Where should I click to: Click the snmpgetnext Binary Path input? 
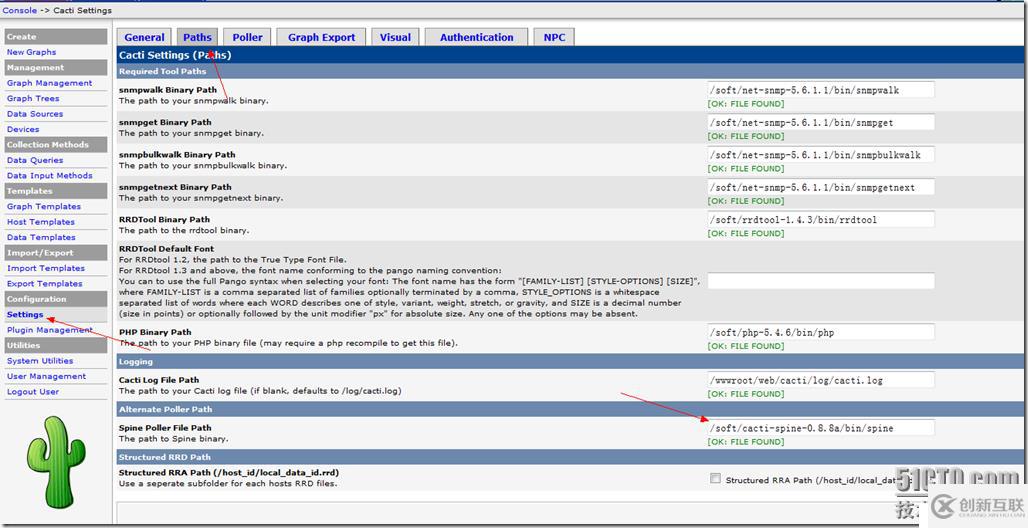pyautogui.click(x=821, y=187)
